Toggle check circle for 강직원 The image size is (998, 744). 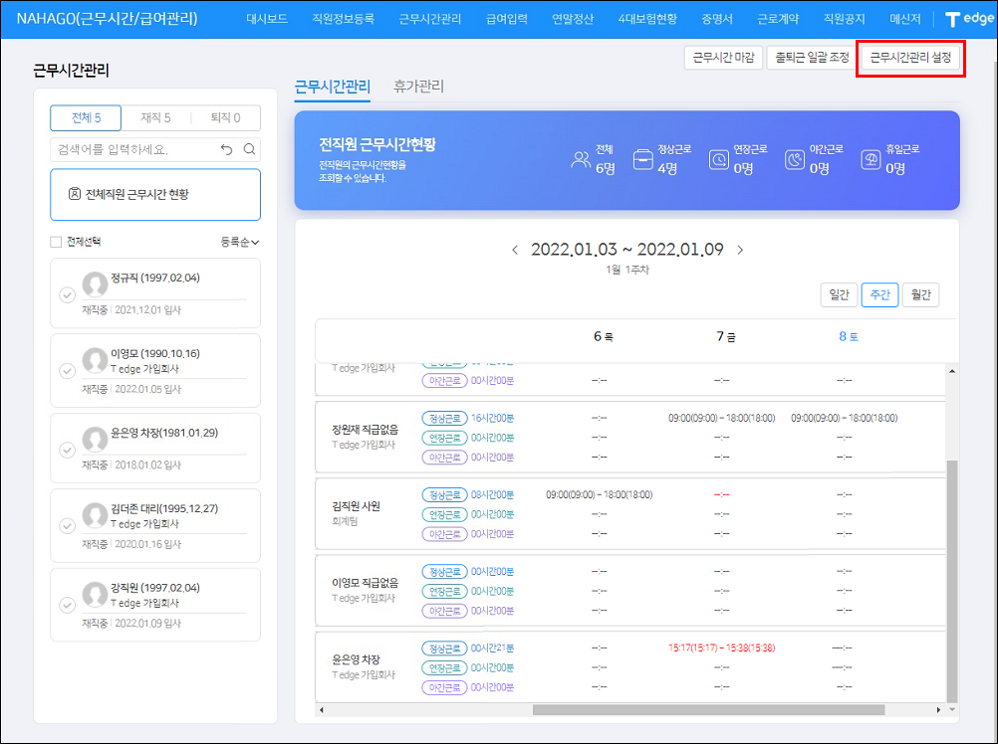click(x=67, y=605)
